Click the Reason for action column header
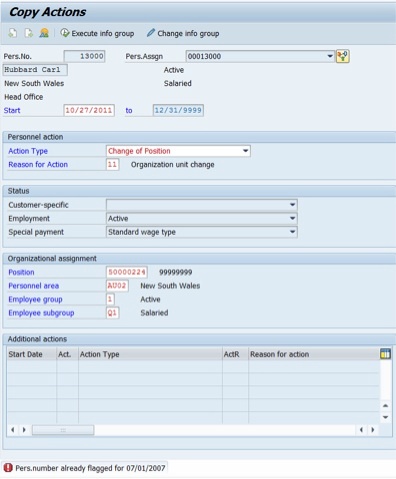 point(314,354)
